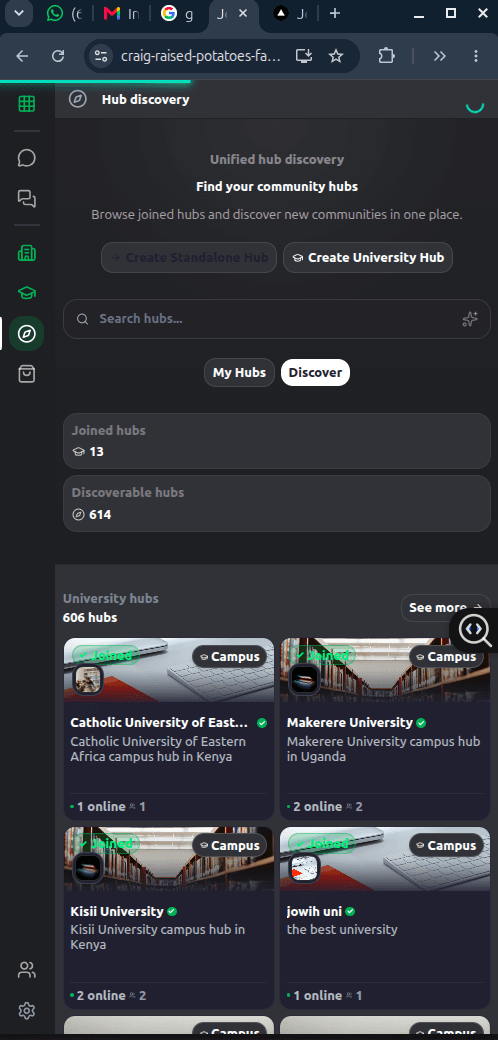Click 'Kisii University campus hub in Kenya' description
Image resolution: width=498 pixels, height=1040 pixels.
point(158,937)
